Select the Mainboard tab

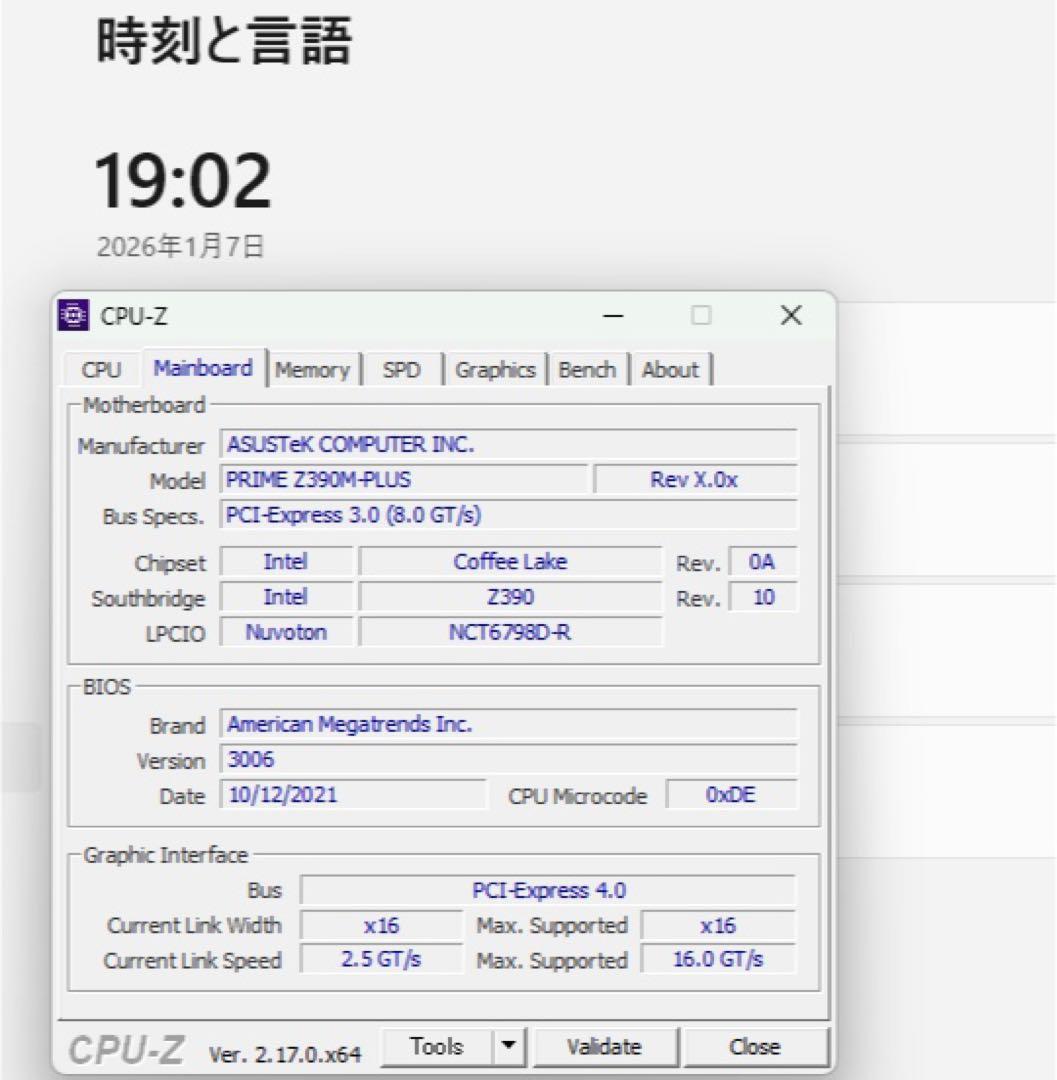203,368
